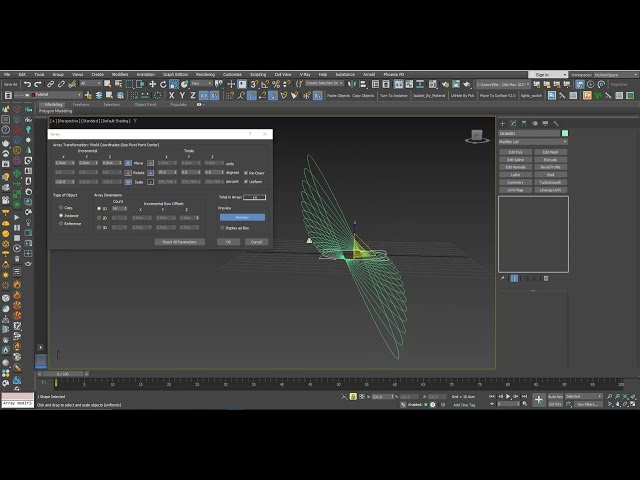Enable the Display as Box checkbox

pyautogui.click(x=222, y=228)
